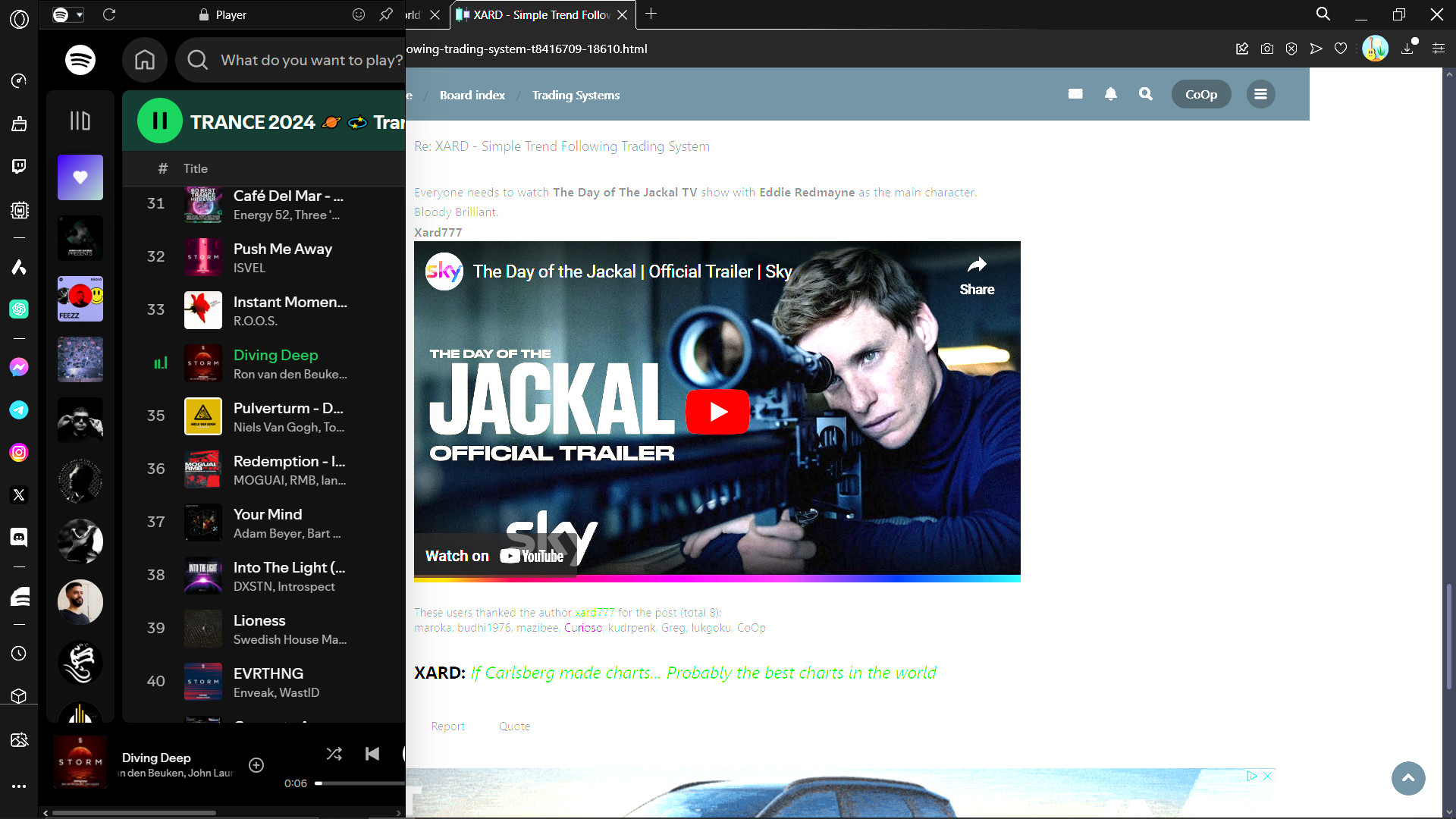1456x819 pixels.
Task: Open the forum hamburger menu
Action: tap(1260, 94)
